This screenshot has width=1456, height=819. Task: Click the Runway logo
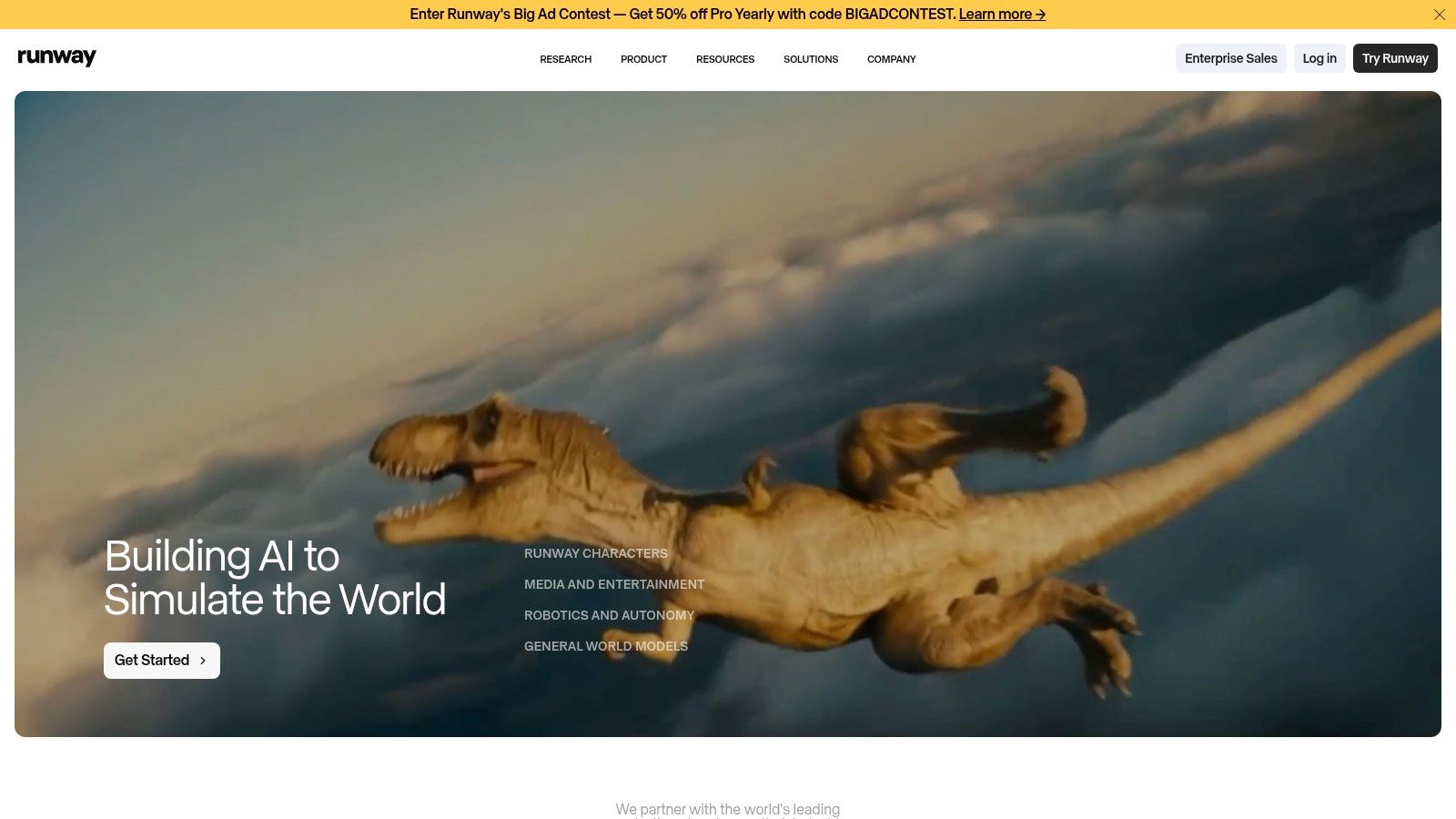pyautogui.click(x=56, y=57)
